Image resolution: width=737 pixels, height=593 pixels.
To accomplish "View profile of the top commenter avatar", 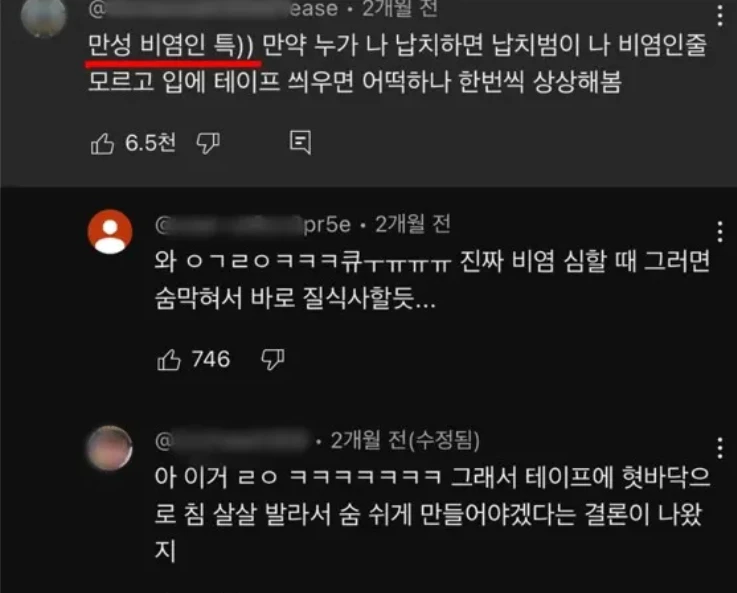I will pos(44,15).
